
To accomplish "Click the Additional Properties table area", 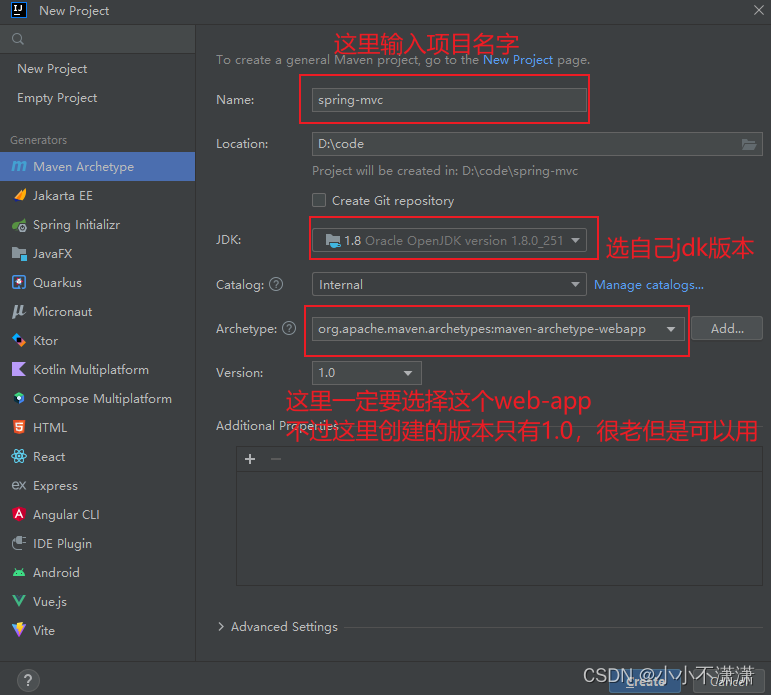I will 500,528.
